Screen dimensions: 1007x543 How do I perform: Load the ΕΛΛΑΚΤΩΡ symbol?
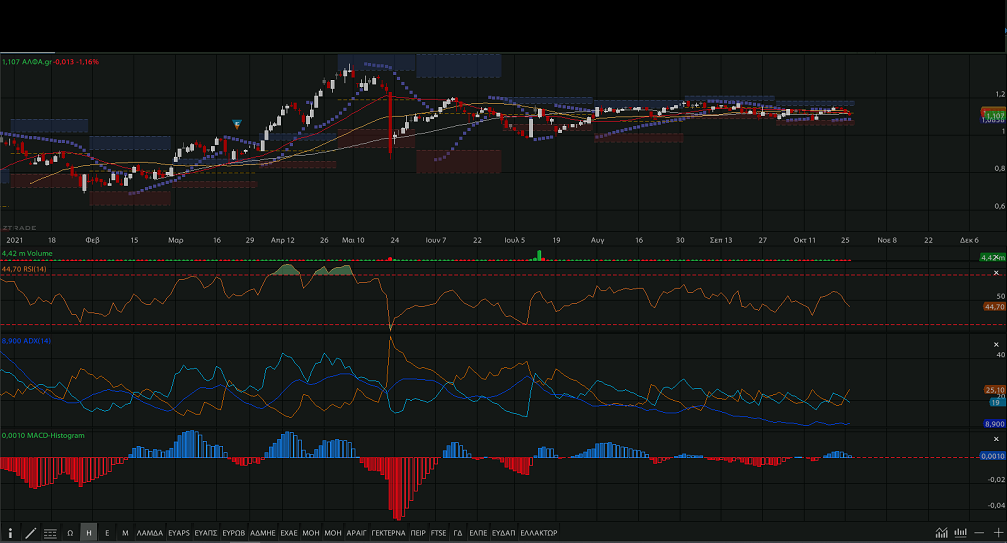[539, 533]
